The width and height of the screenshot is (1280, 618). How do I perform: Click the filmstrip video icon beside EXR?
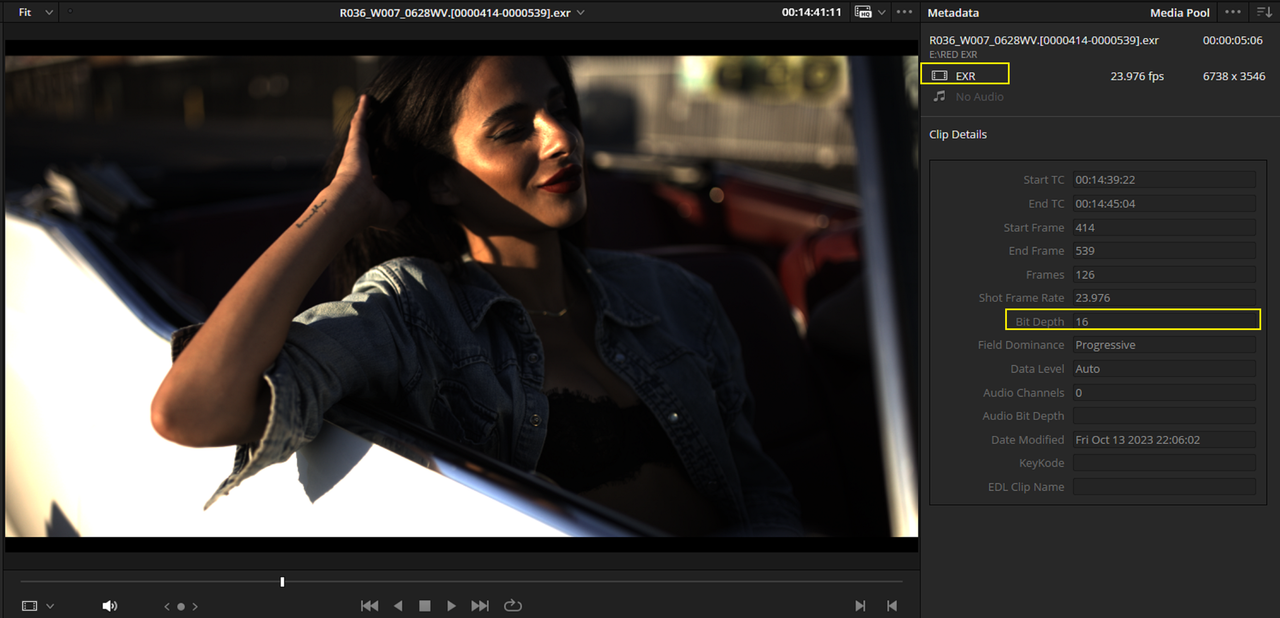click(939, 76)
